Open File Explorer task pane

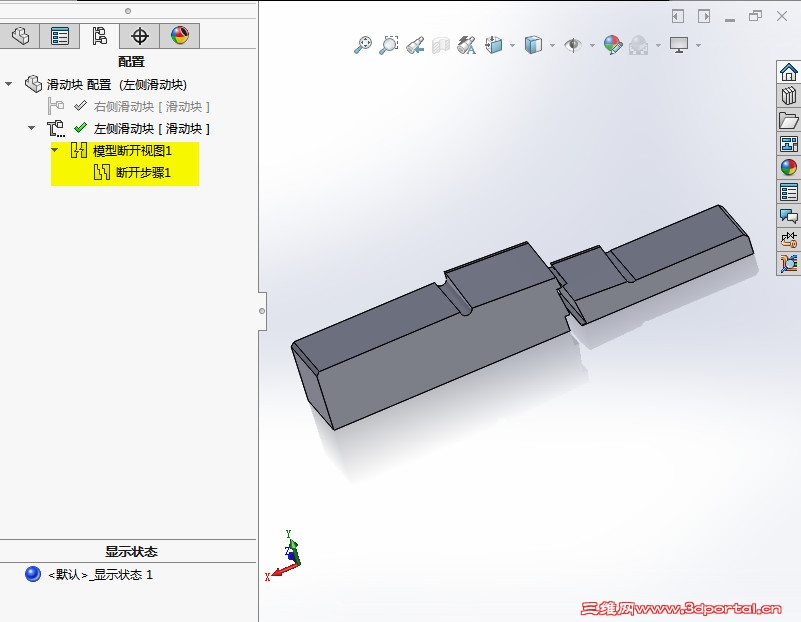(x=789, y=120)
